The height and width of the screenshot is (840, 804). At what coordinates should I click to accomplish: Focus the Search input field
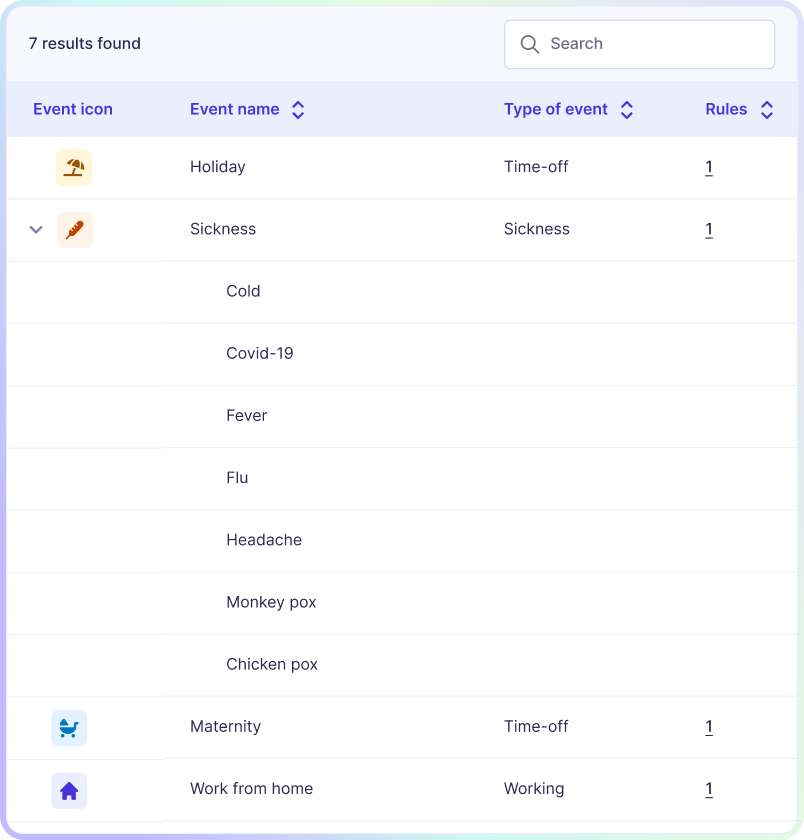pyautogui.click(x=655, y=44)
